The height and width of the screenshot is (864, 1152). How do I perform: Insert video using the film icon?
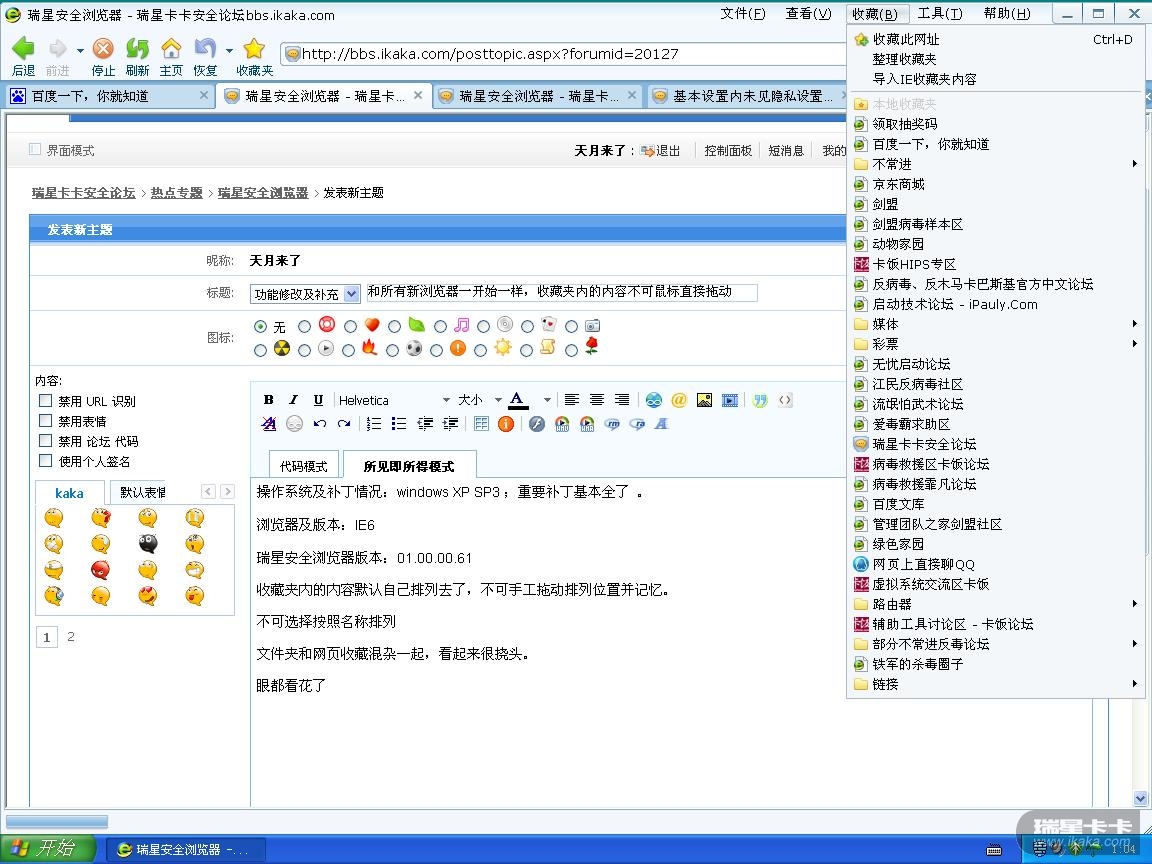pyautogui.click(x=730, y=400)
